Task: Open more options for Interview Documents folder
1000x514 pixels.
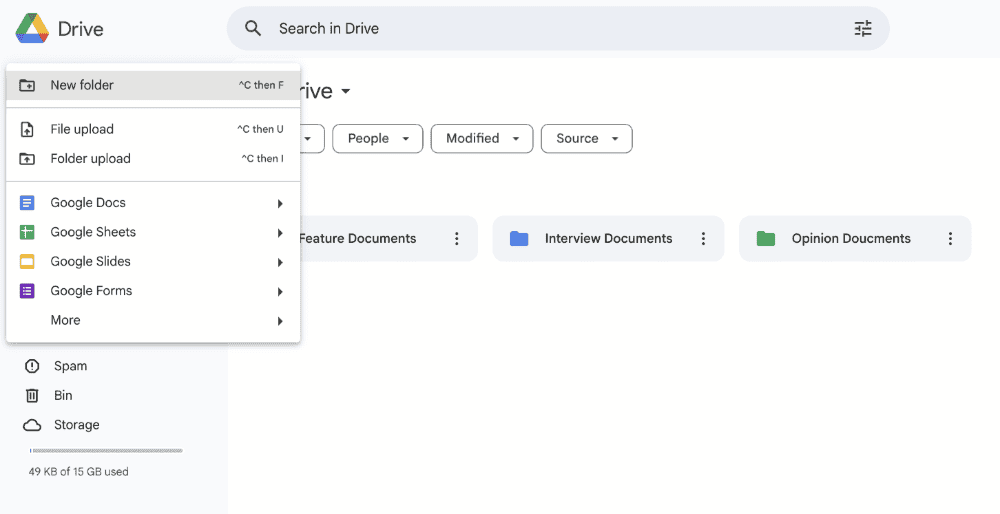Action: point(703,239)
